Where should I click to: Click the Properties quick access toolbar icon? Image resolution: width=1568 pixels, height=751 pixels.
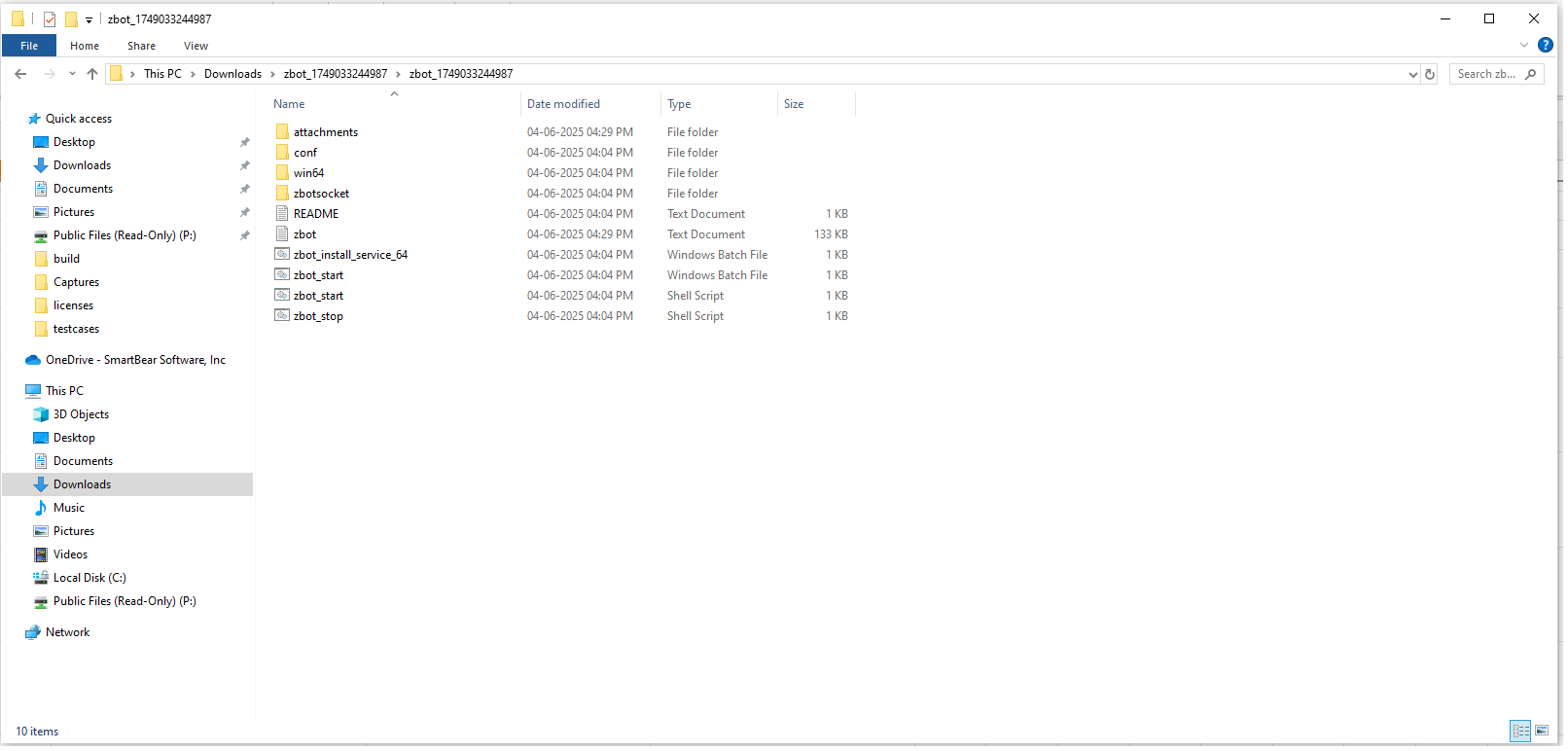(x=50, y=18)
